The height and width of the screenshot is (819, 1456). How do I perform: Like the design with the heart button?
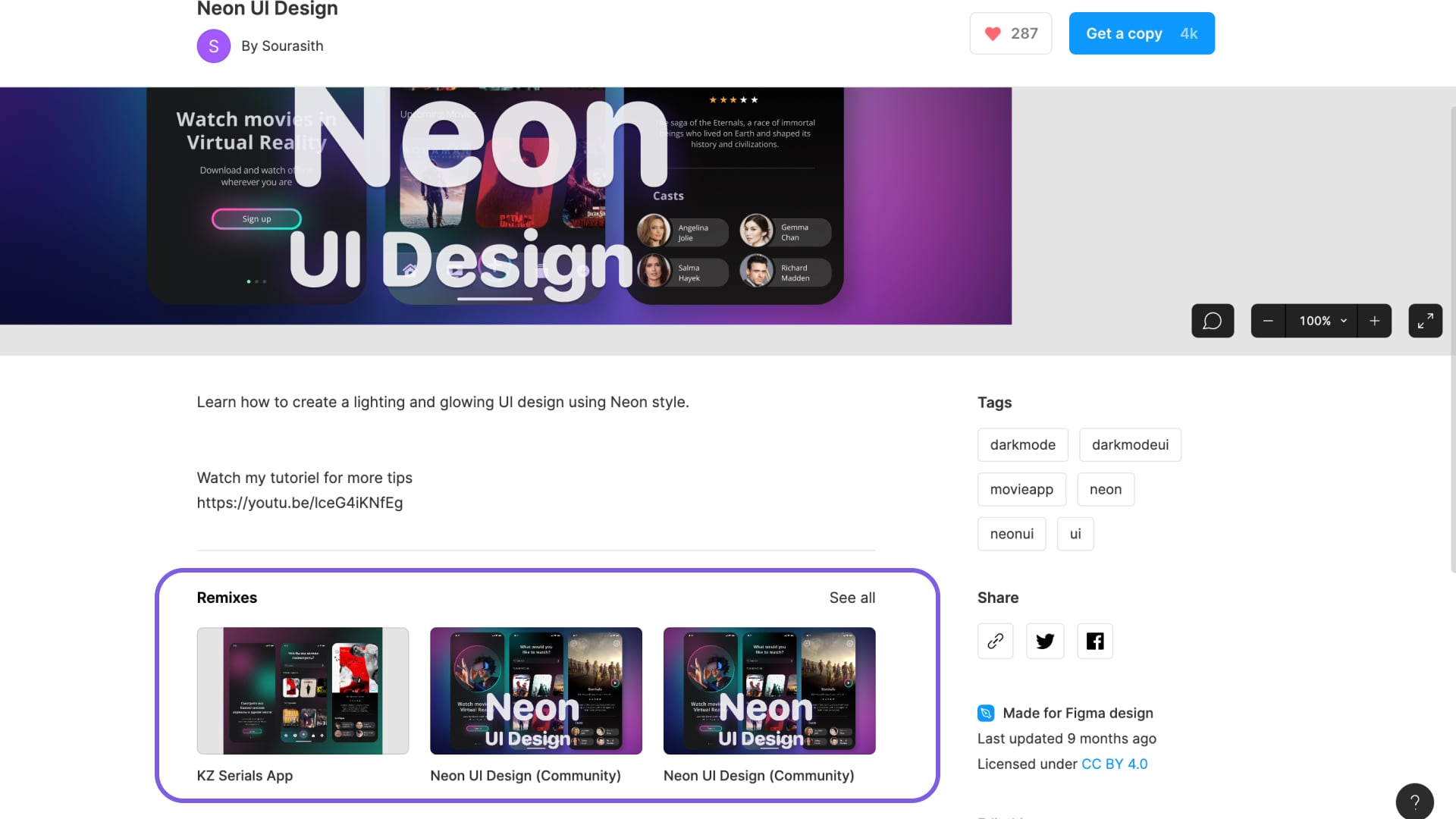coord(992,33)
